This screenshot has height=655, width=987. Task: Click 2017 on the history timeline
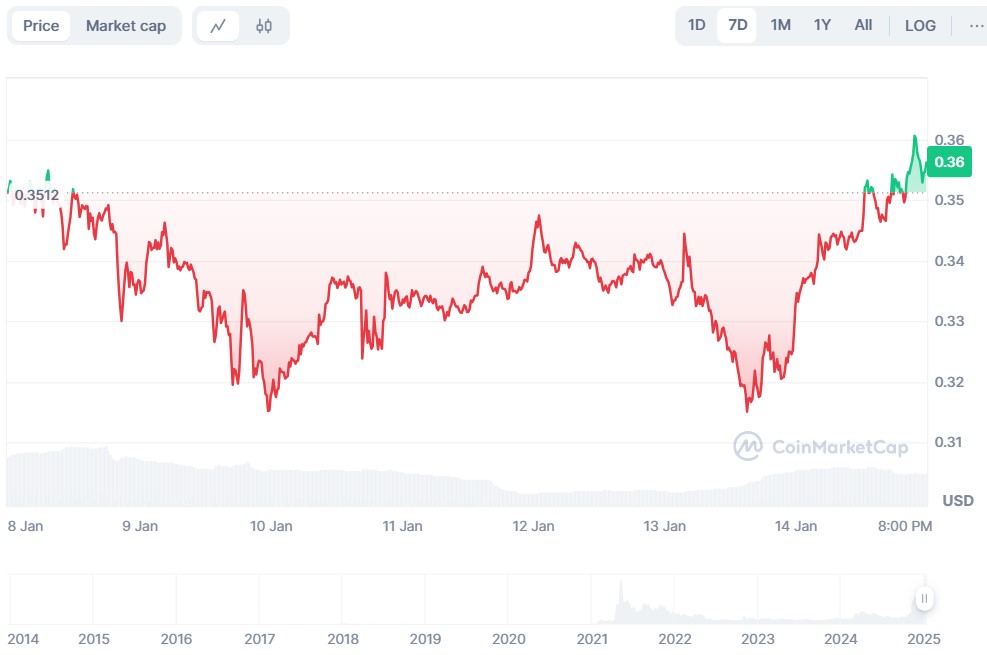[260, 638]
